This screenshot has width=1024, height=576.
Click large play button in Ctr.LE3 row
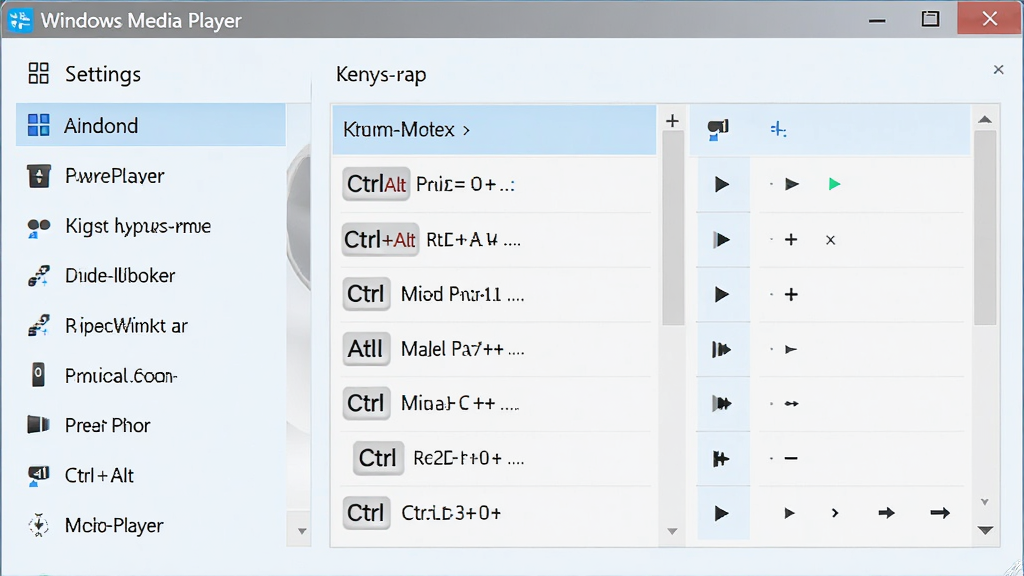coord(722,513)
